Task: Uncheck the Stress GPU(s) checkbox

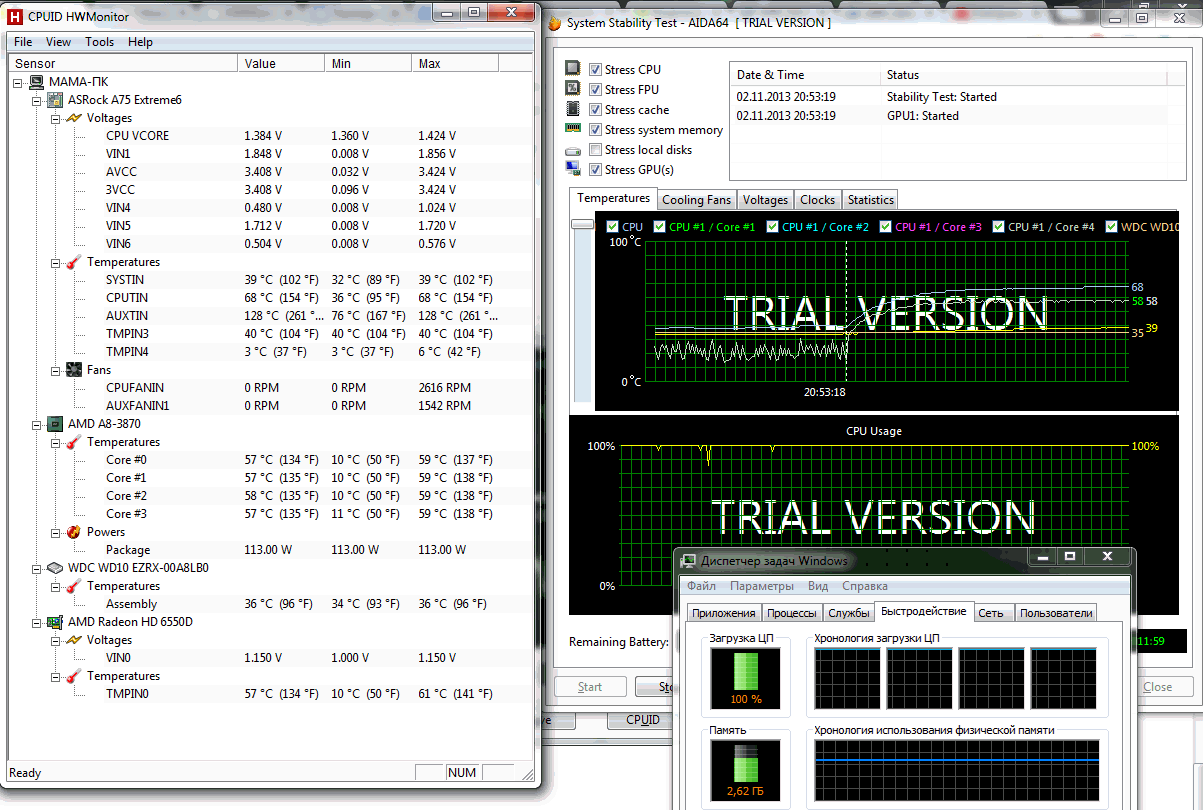Action: point(595,170)
